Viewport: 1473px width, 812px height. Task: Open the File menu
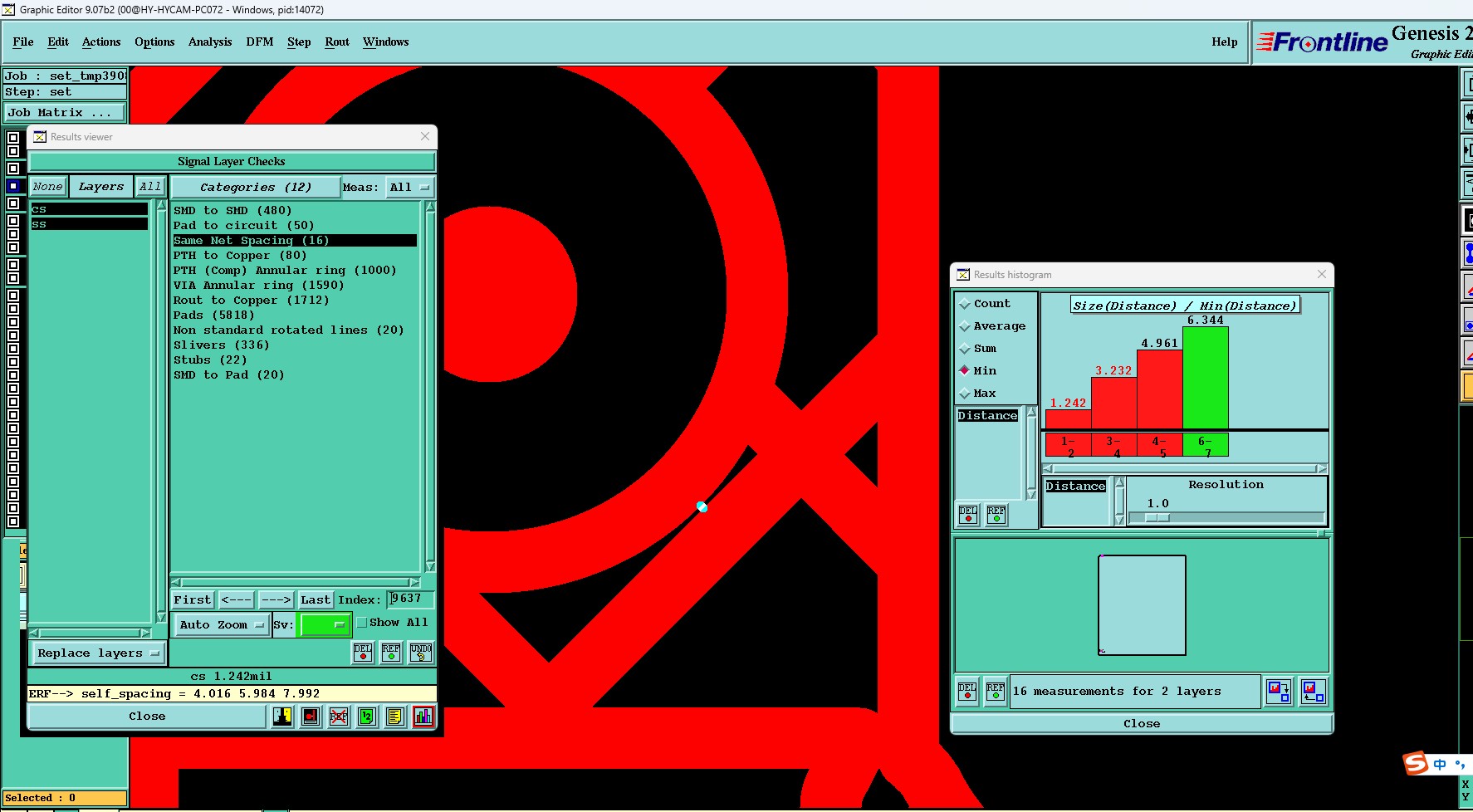pyautogui.click(x=23, y=42)
